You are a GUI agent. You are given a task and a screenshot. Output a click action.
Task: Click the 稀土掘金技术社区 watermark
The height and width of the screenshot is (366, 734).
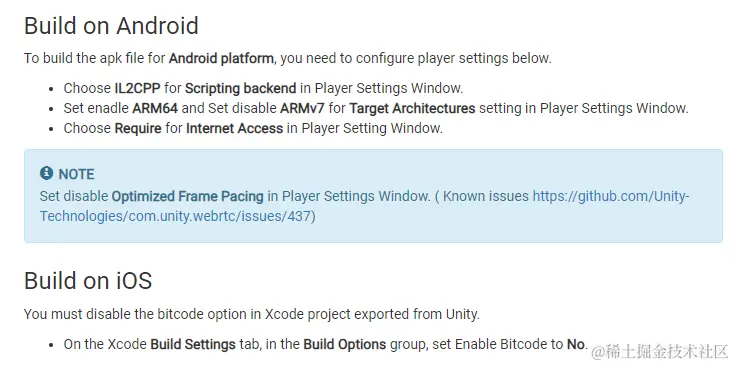point(660,352)
